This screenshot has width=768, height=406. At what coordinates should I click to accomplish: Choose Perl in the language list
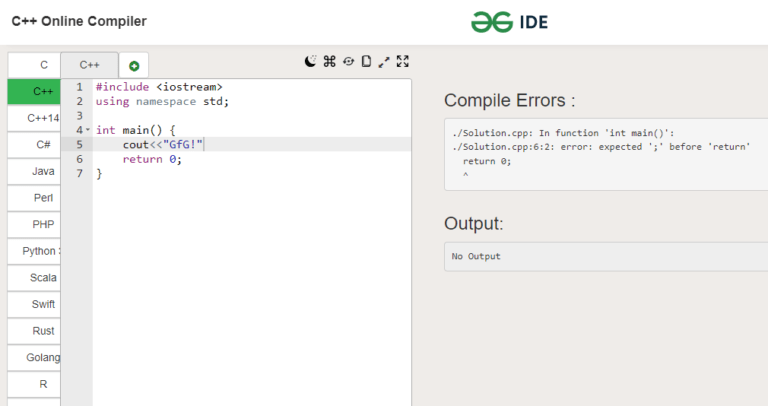click(34, 198)
